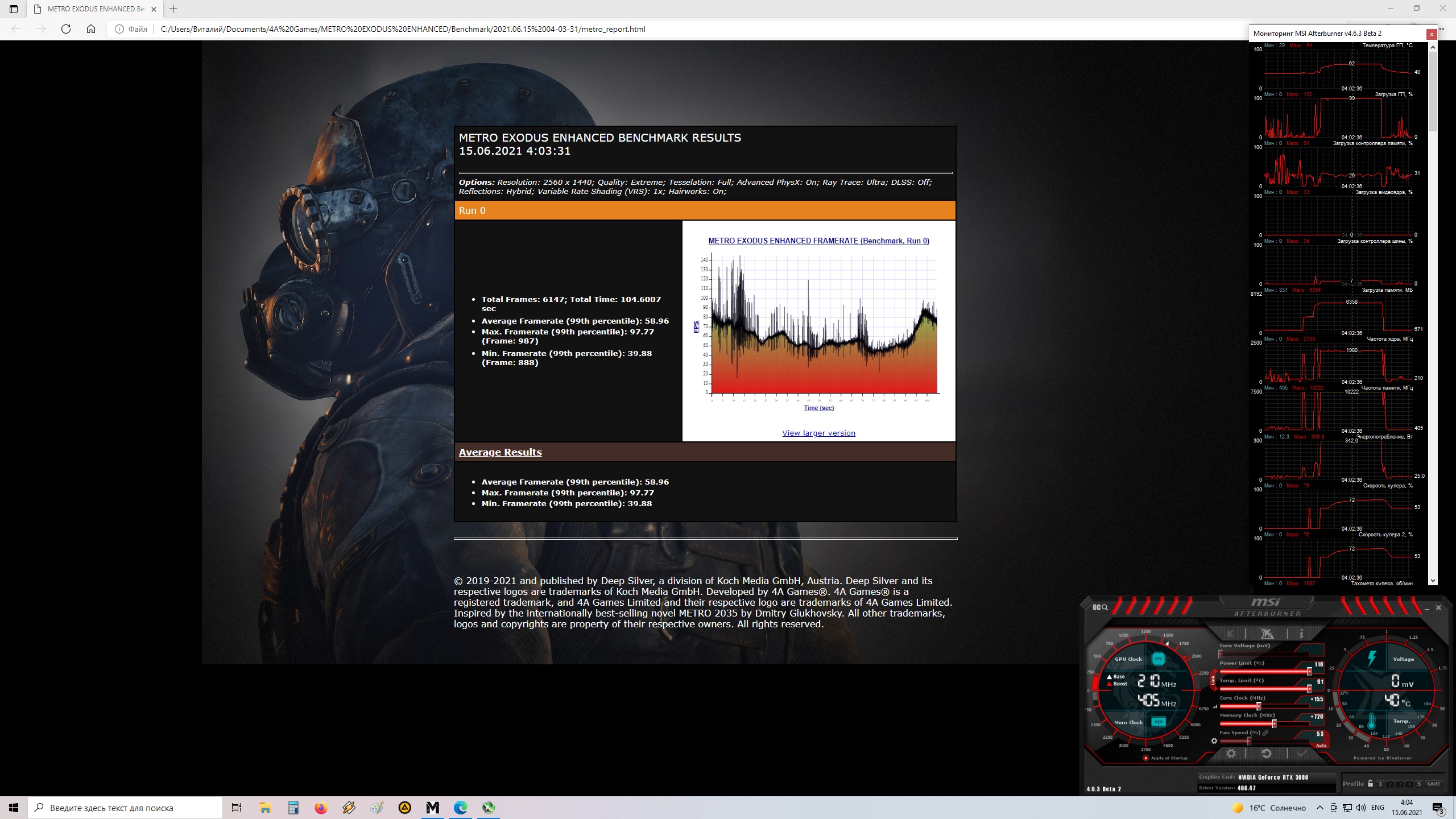This screenshot has width=1456, height=819.
Task: Open the Afterburner info icon
Action: pyautogui.click(x=1301, y=634)
